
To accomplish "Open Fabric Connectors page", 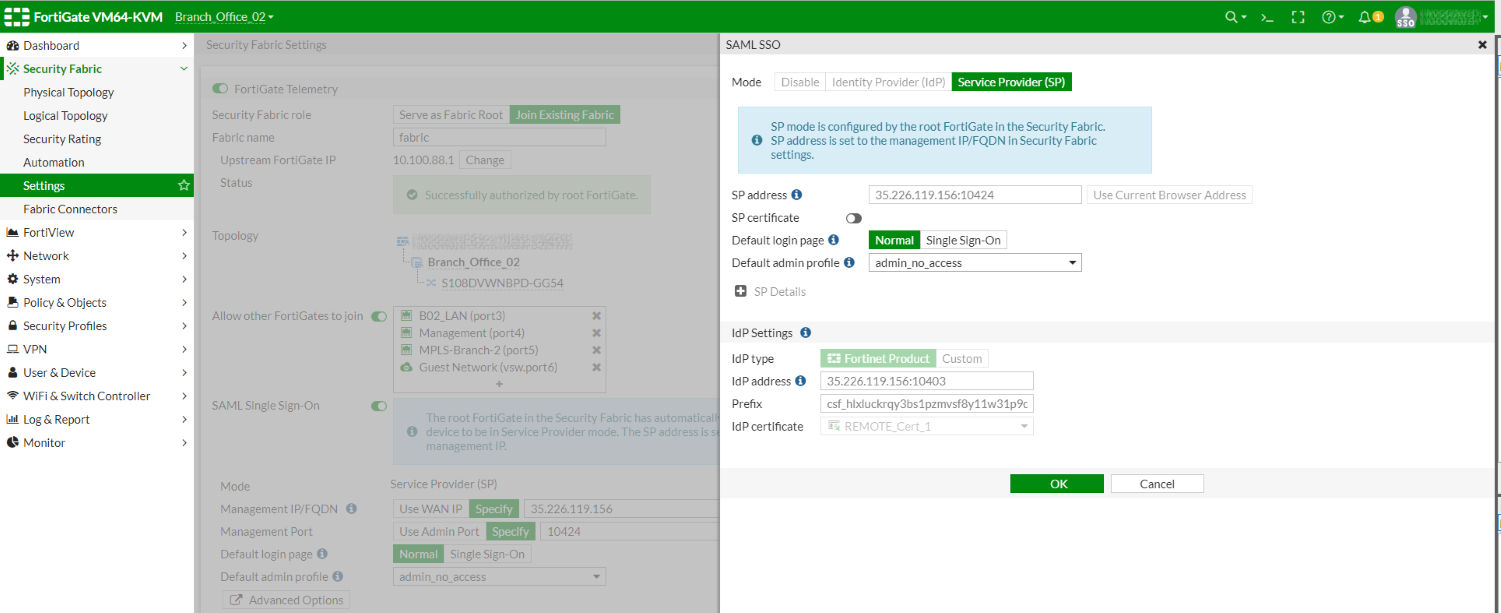I will pyautogui.click(x=70, y=209).
